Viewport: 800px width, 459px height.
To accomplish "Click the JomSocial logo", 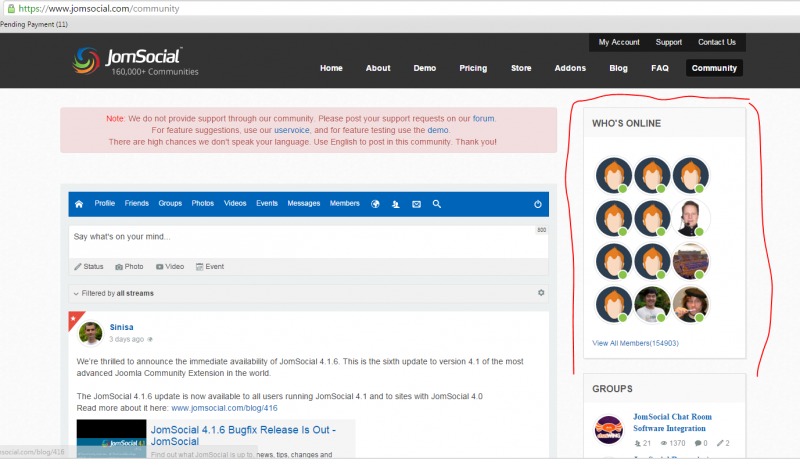I will point(135,61).
